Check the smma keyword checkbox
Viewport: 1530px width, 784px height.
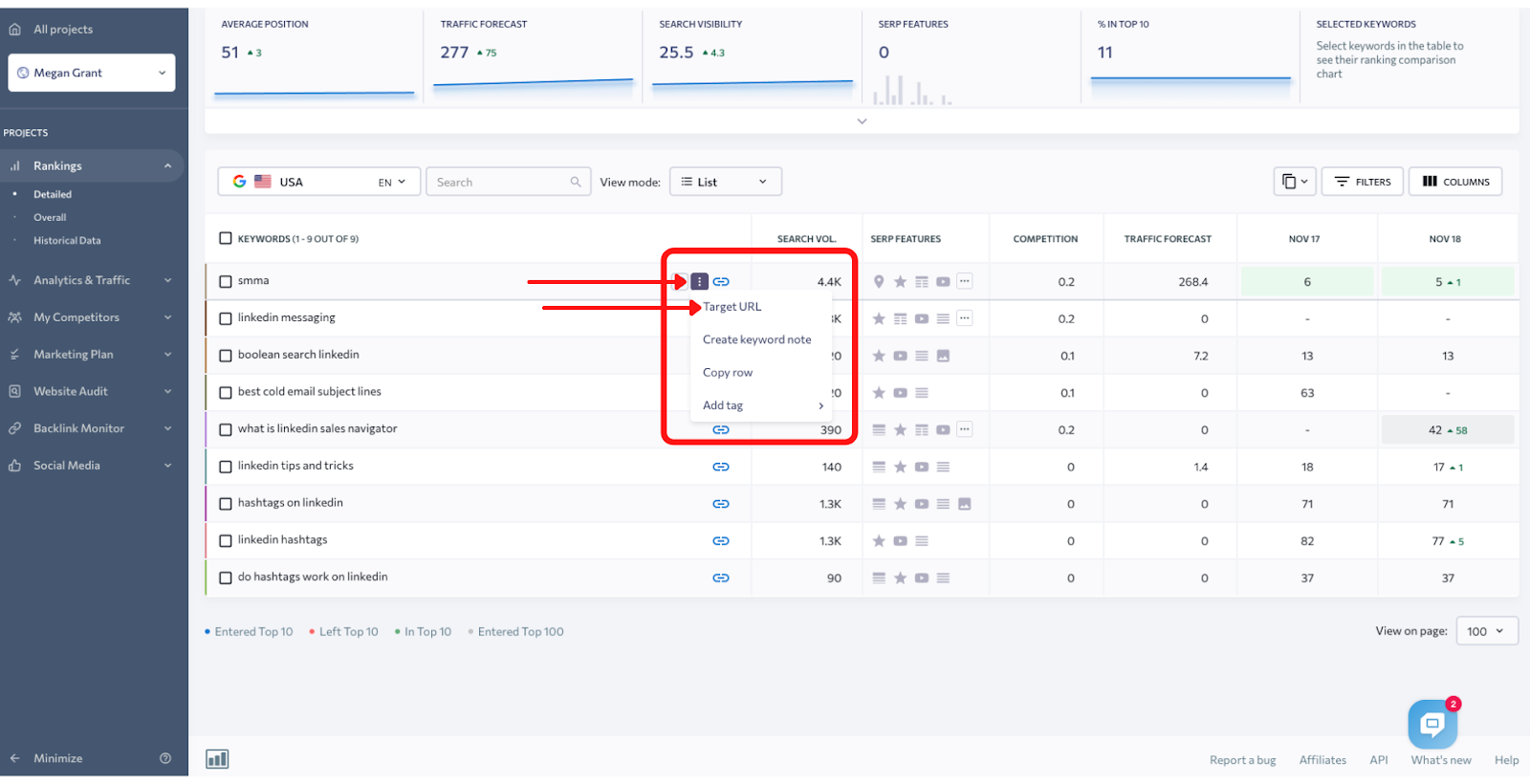226,281
